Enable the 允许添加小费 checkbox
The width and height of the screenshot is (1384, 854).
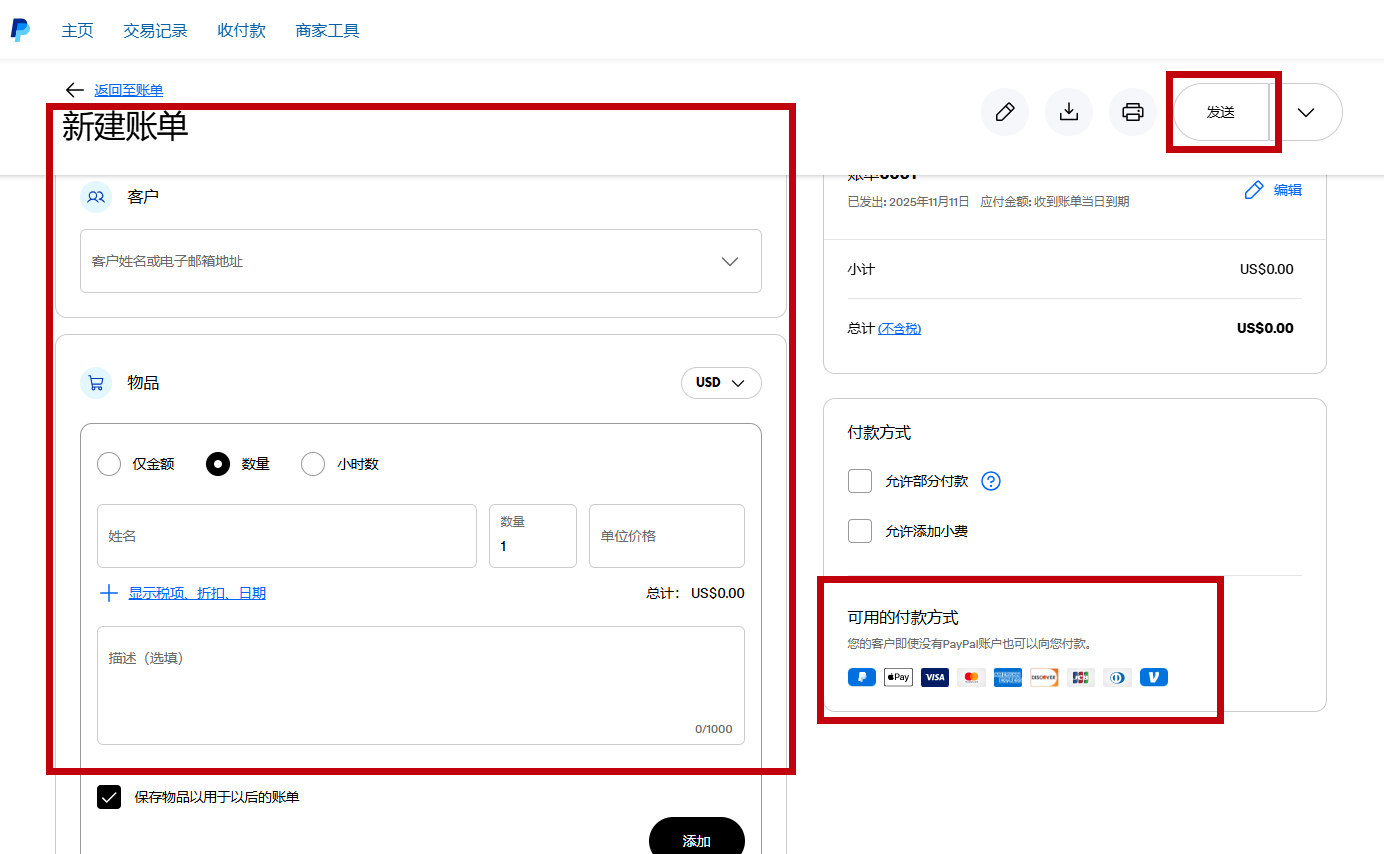pyautogui.click(x=860, y=531)
